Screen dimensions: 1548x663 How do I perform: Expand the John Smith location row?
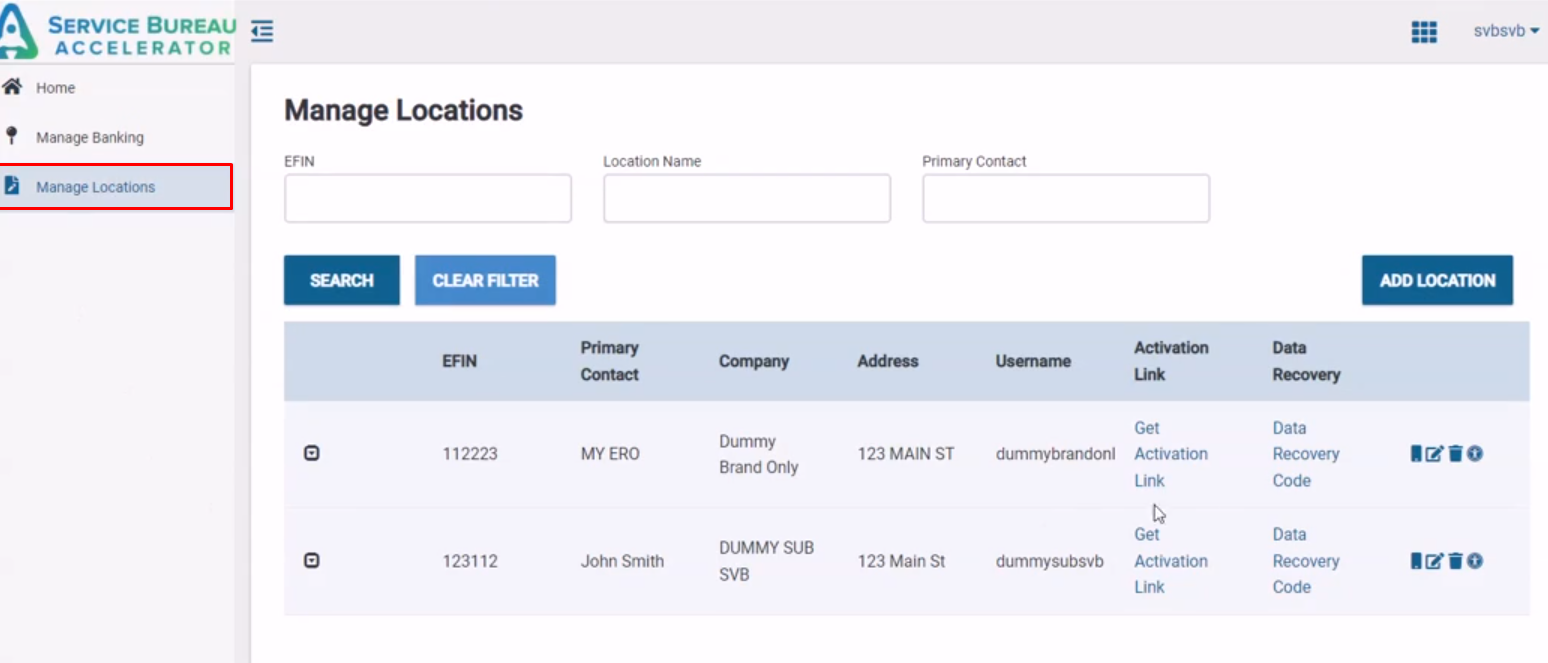point(312,561)
